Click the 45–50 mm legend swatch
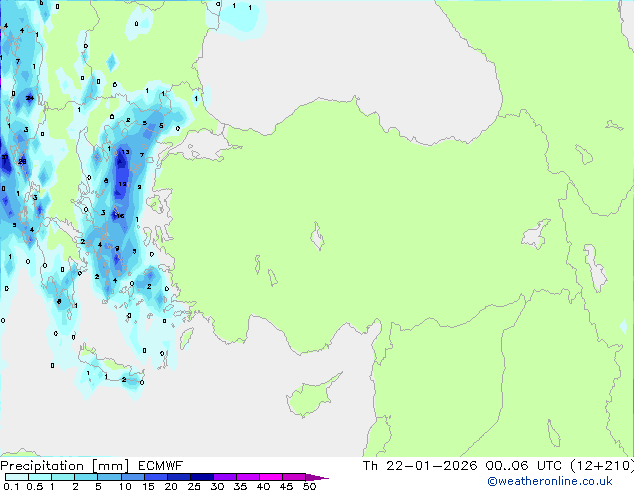This screenshot has width=634, height=490. click(294, 477)
